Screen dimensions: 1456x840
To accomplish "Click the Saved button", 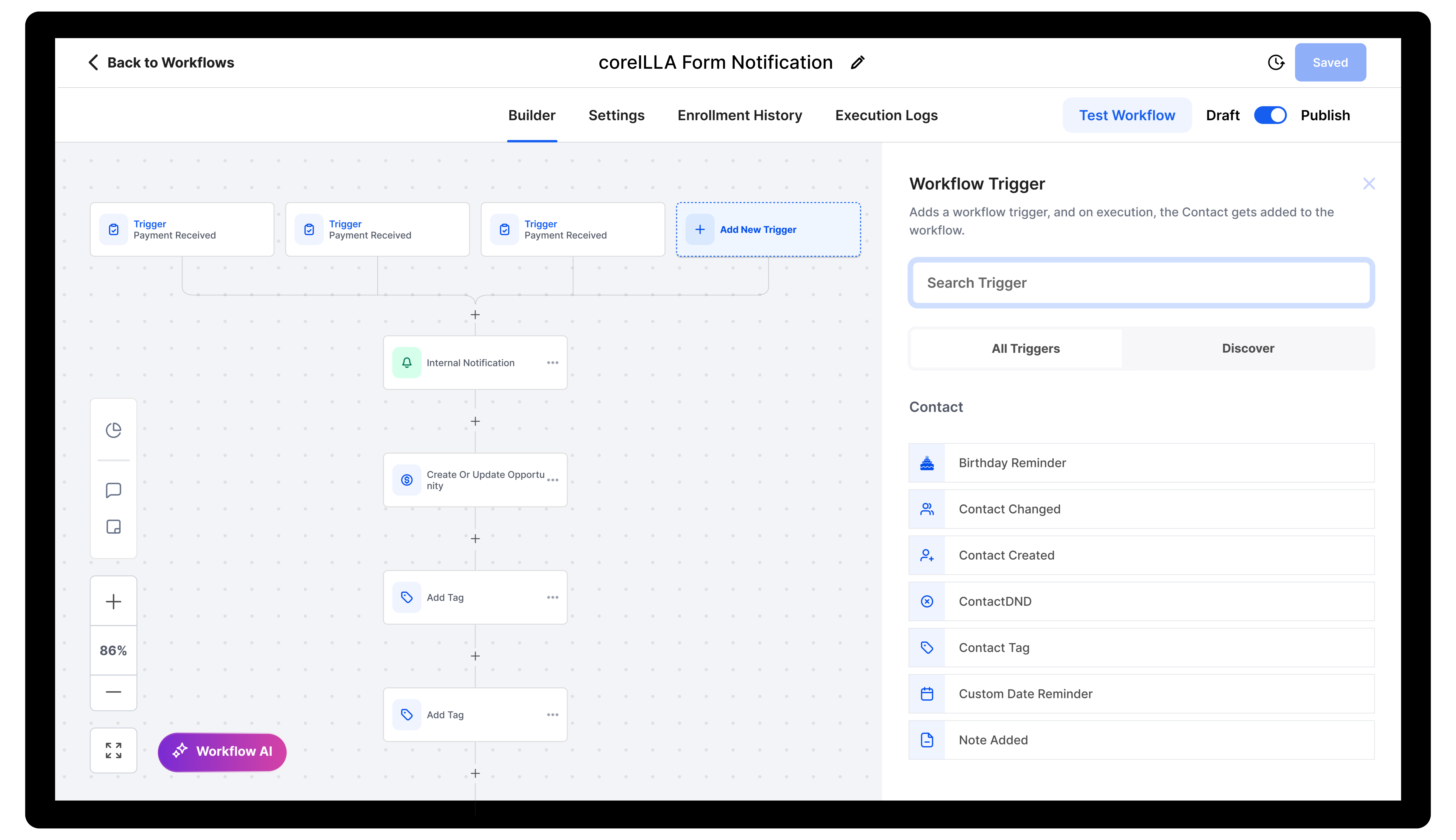I will pos(1330,62).
